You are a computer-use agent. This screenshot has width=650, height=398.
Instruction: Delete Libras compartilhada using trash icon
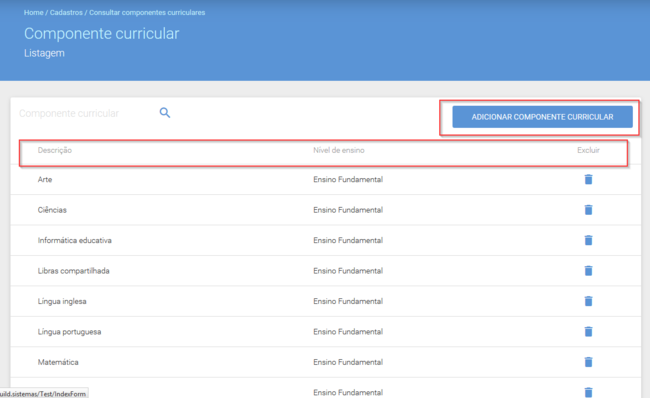(588, 271)
